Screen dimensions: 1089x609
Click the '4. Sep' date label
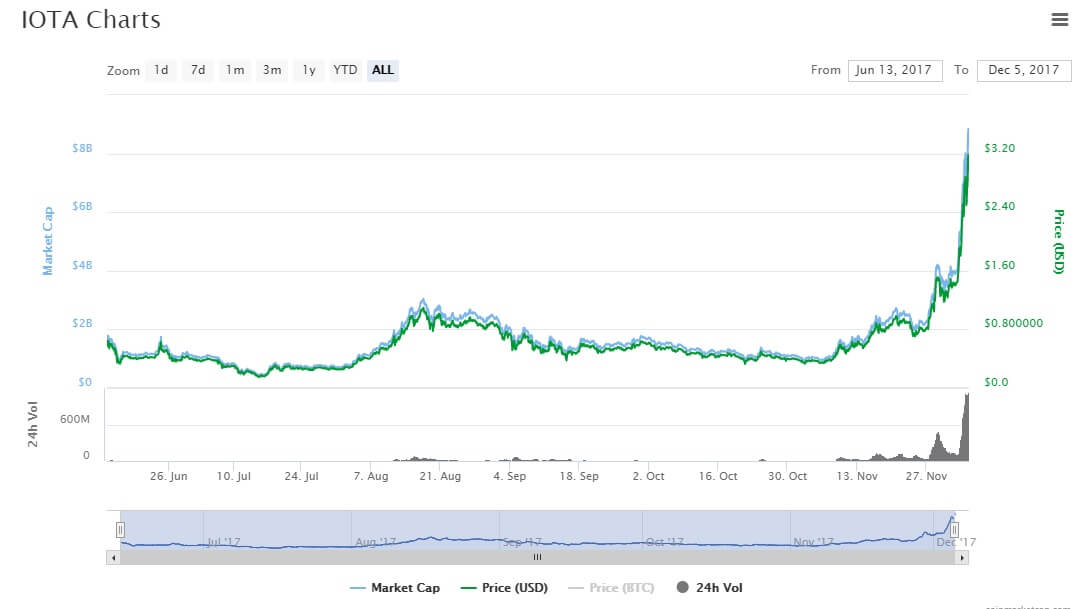510,476
